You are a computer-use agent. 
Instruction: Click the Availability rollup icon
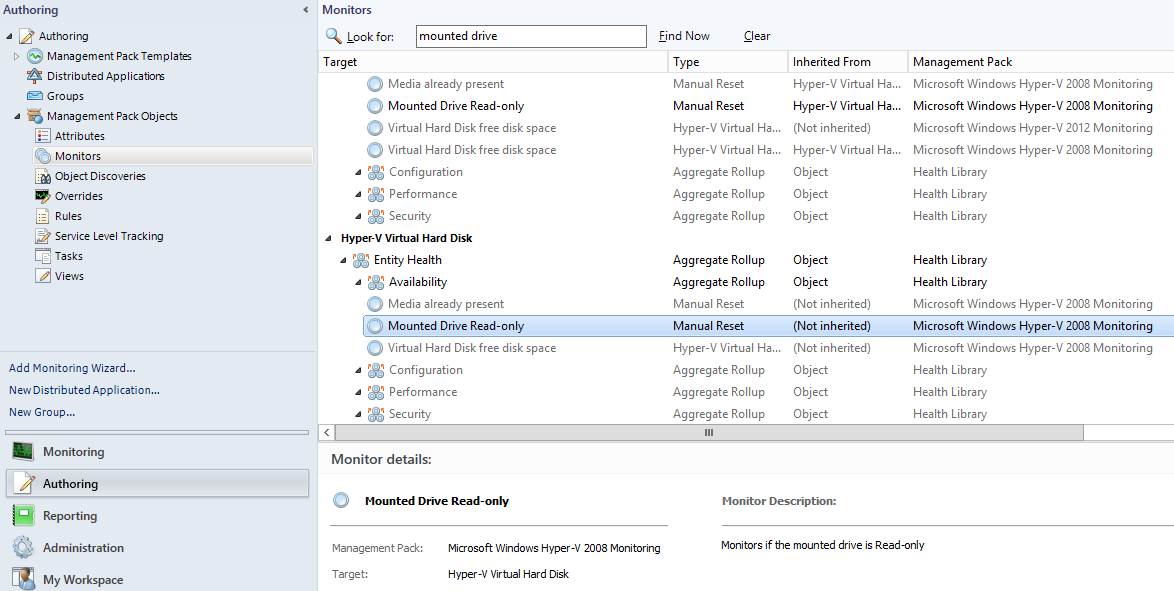[x=375, y=282]
